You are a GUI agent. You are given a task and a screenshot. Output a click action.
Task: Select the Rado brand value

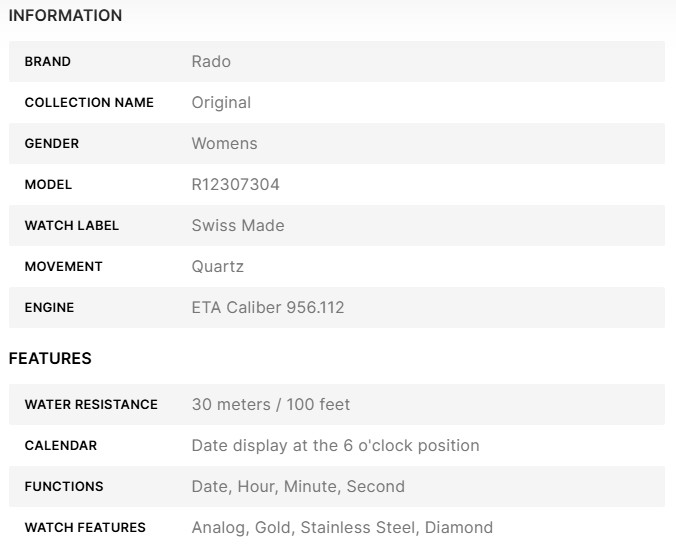click(x=211, y=62)
